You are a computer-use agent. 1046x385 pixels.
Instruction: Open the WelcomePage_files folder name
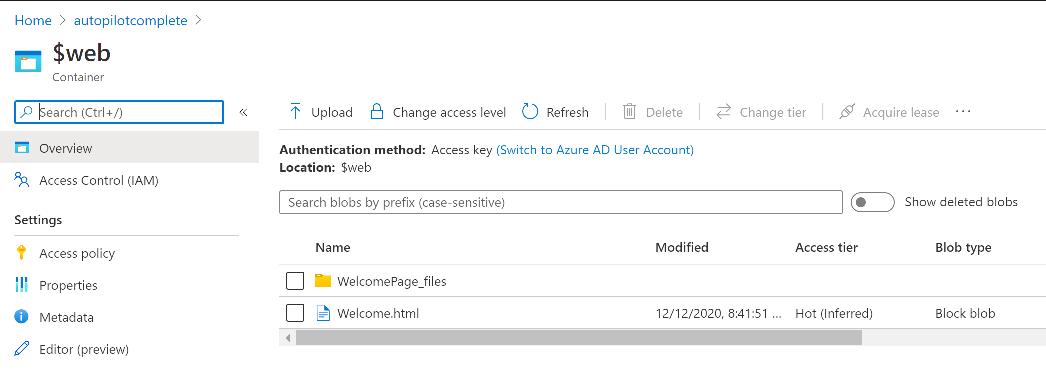(x=392, y=282)
